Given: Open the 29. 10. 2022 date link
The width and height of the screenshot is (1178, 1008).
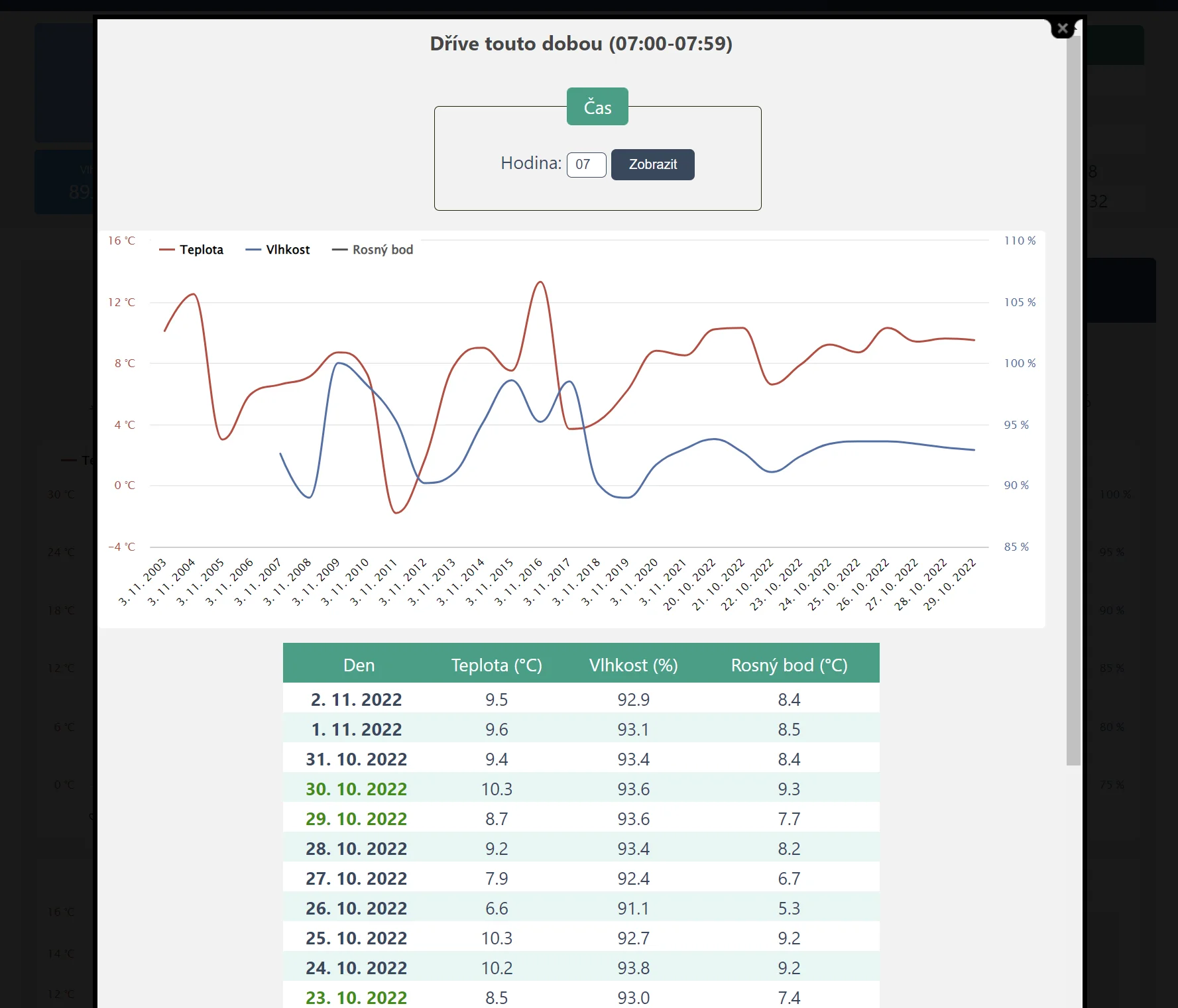Looking at the screenshot, I should (356, 818).
